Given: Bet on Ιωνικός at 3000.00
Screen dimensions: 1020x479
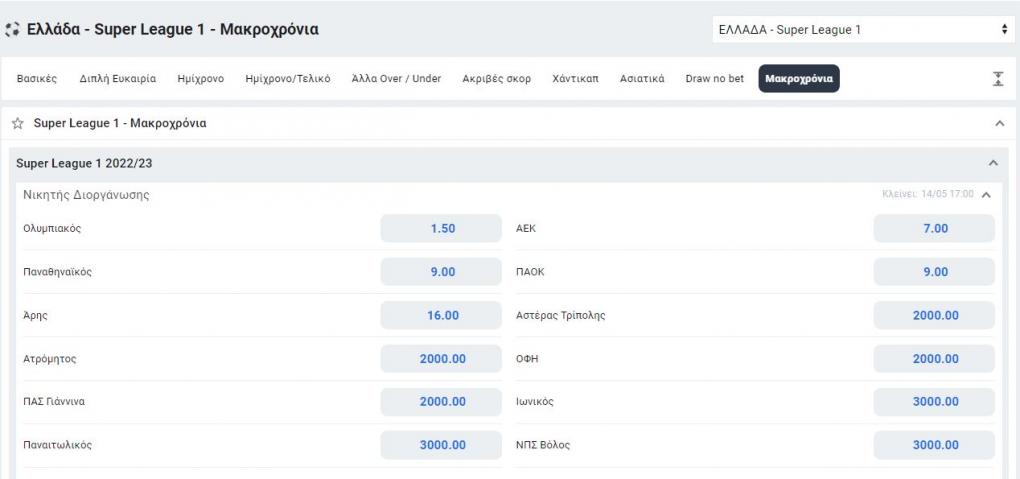Looking at the screenshot, I should pos(934,402).
